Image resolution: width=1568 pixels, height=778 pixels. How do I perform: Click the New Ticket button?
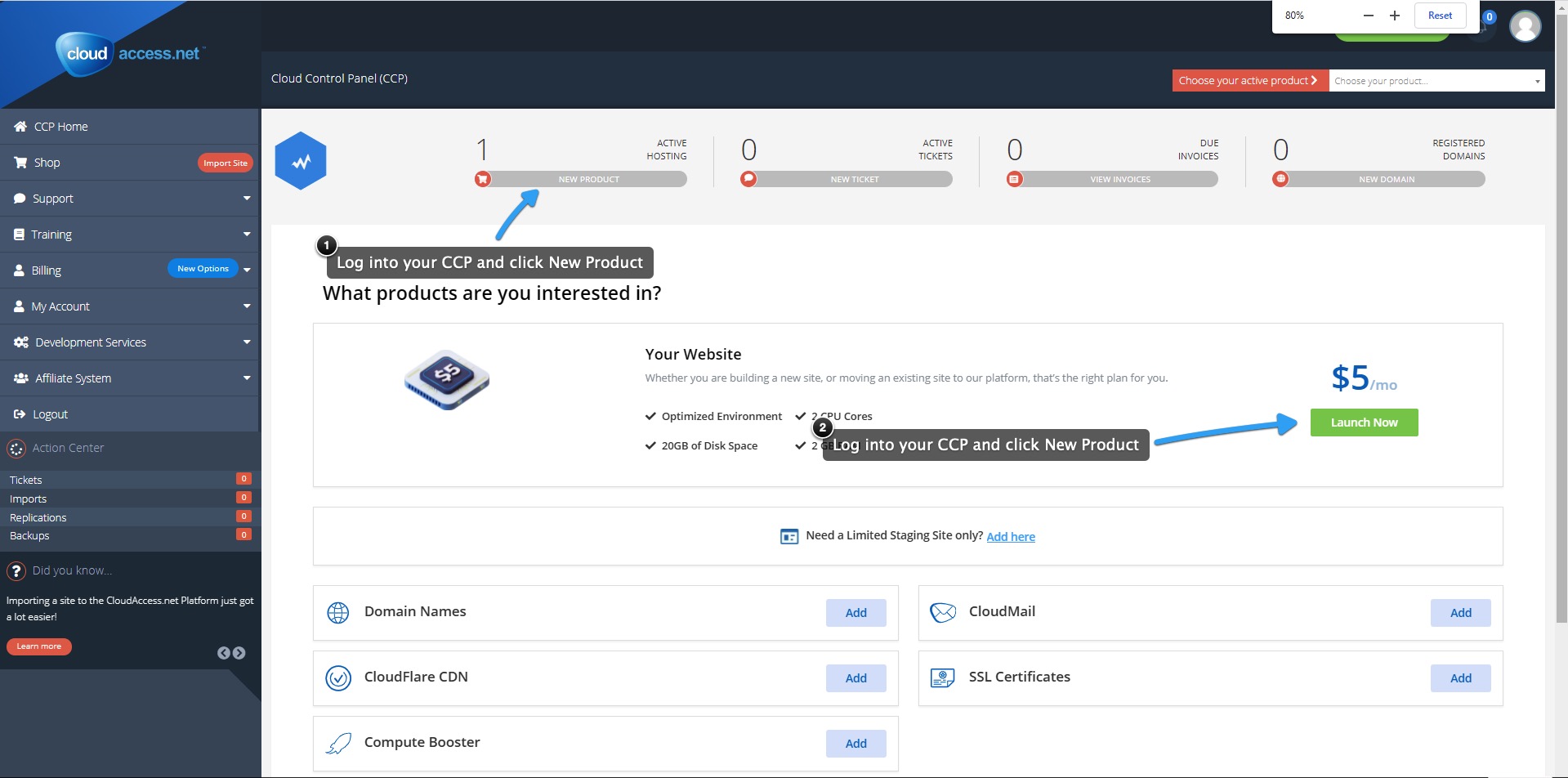pos(855,179)
